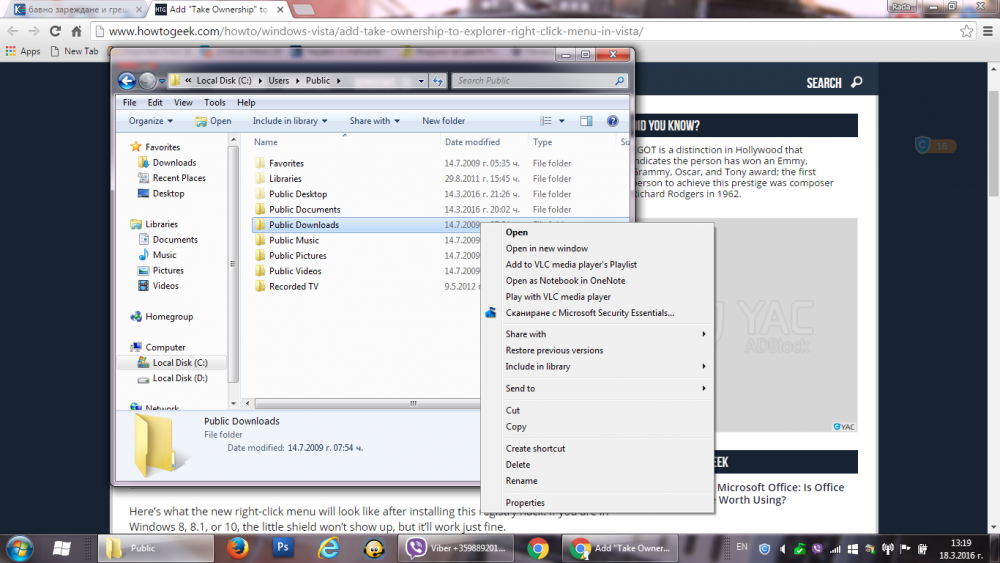Image resolution: width=1000 pixels, height=563 pixels.
Task: Click the search magnifier in Search Public box
Action: pyautogui.click(x=619, y=80)
